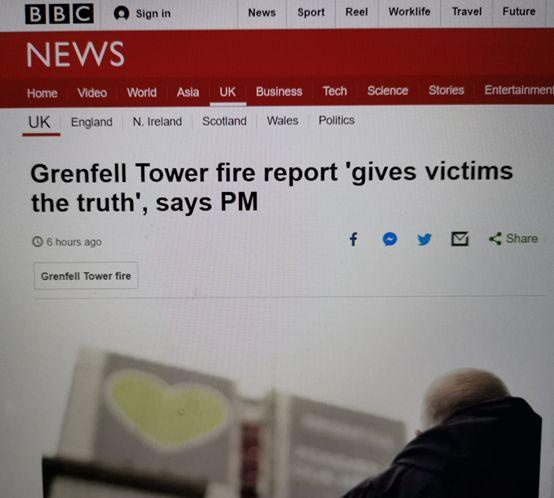Share article on Twitter
Image resolution: width=554 pixels, height=498 pixels.
(x=424, y=239)
